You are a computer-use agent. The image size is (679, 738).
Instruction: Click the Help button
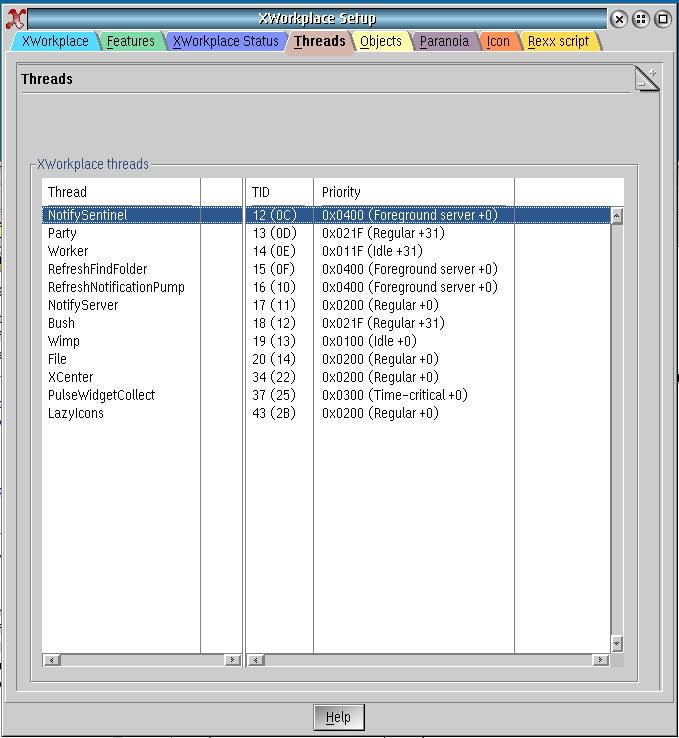coord(339,717)
